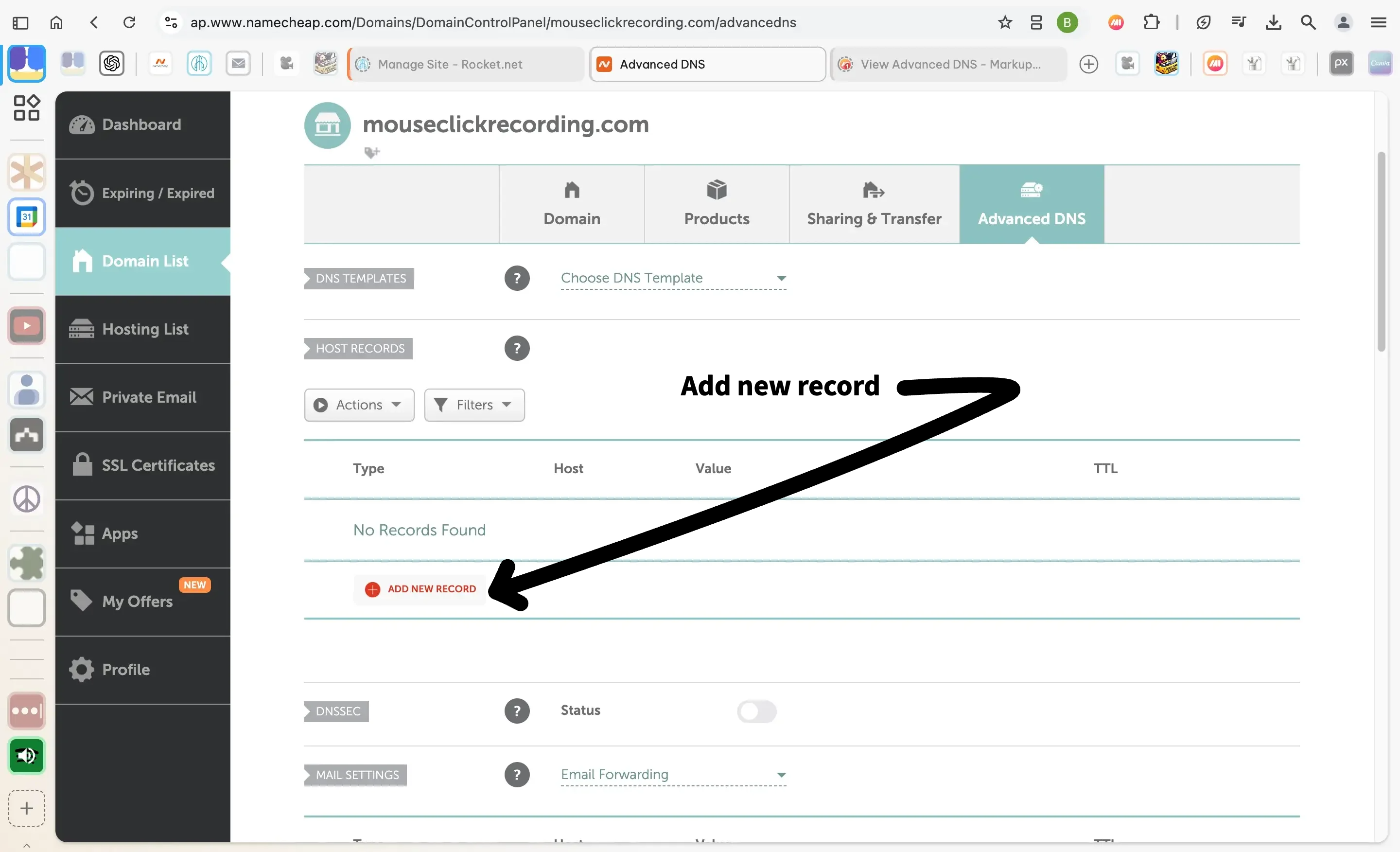The width and height of the screenshot is (1400, 852).
Task: Open new tab with plus circle icon
Action: [1088, 64]
